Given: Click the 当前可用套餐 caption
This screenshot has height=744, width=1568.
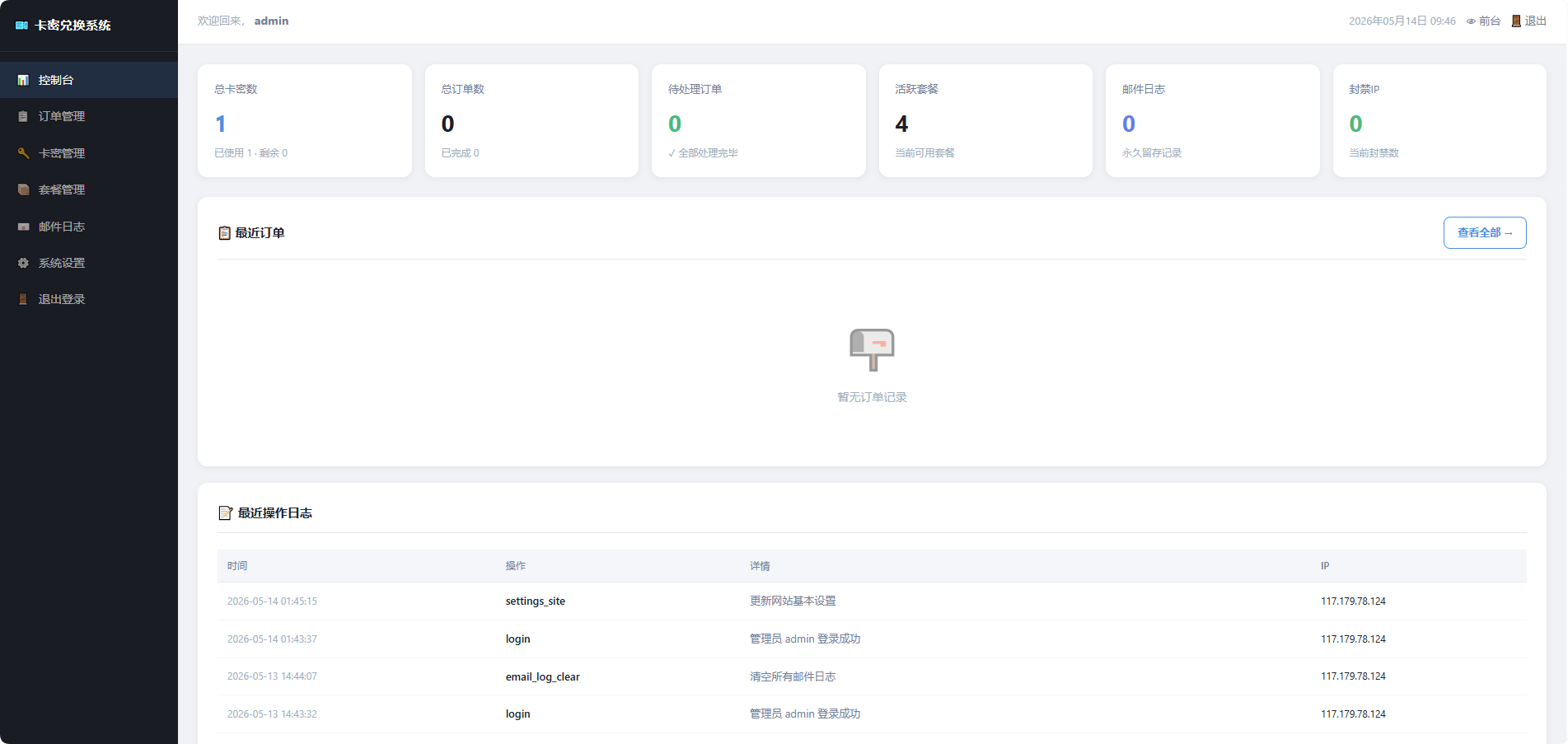Looking at the screenshot, I should coord(925,153).
